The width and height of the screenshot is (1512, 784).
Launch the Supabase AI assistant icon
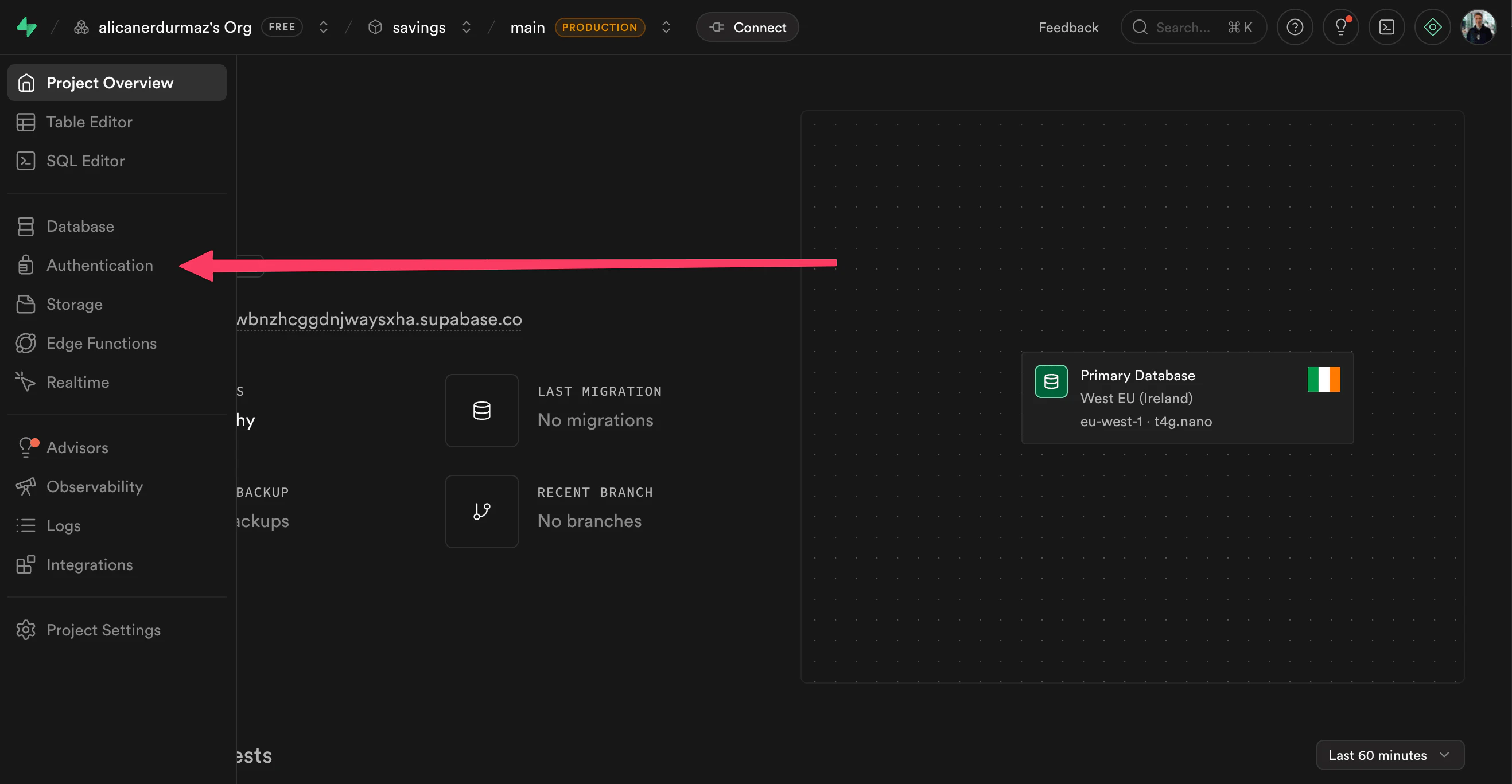tap(1433, 26)
